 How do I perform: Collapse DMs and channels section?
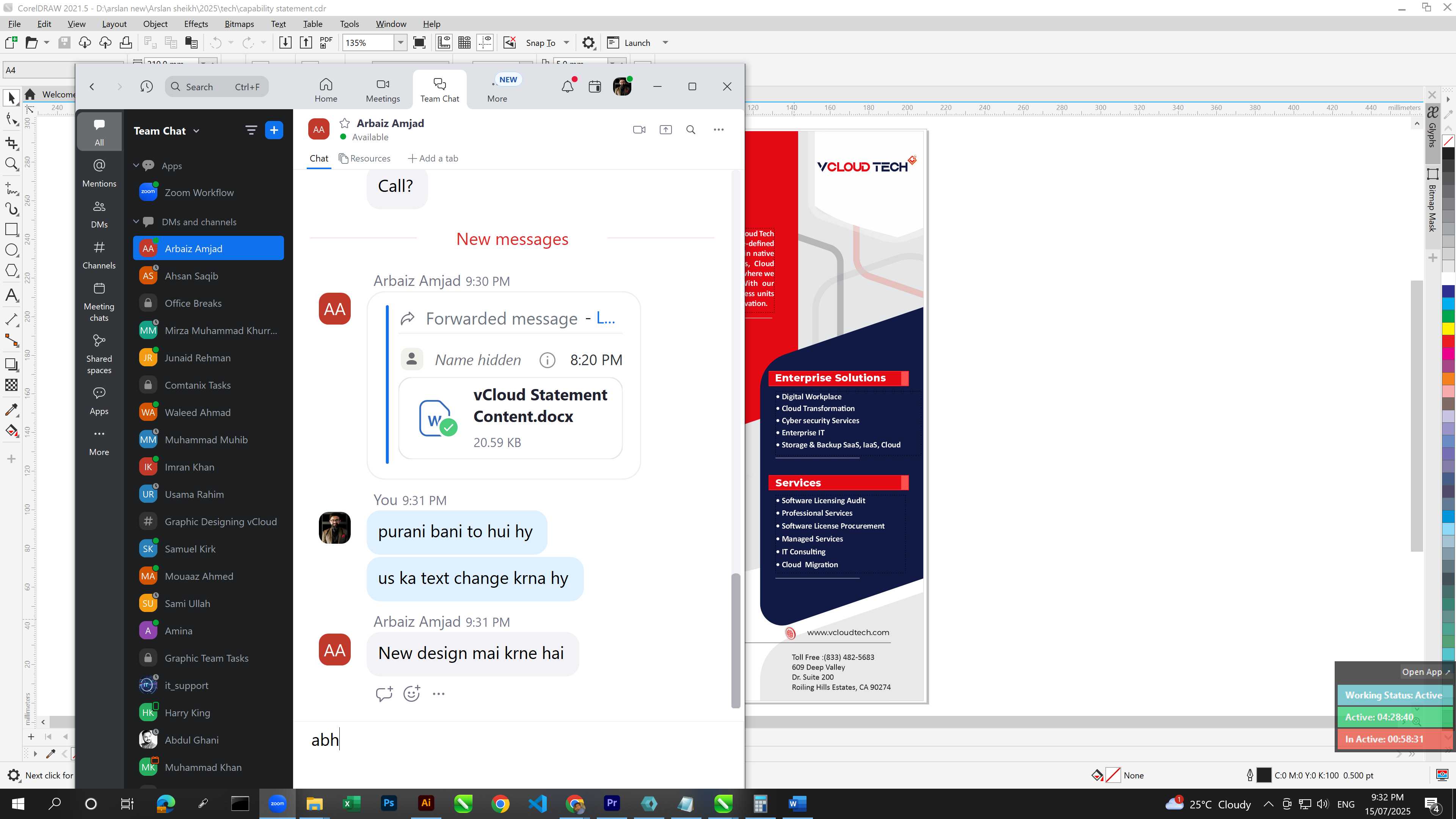click(136, 221)
